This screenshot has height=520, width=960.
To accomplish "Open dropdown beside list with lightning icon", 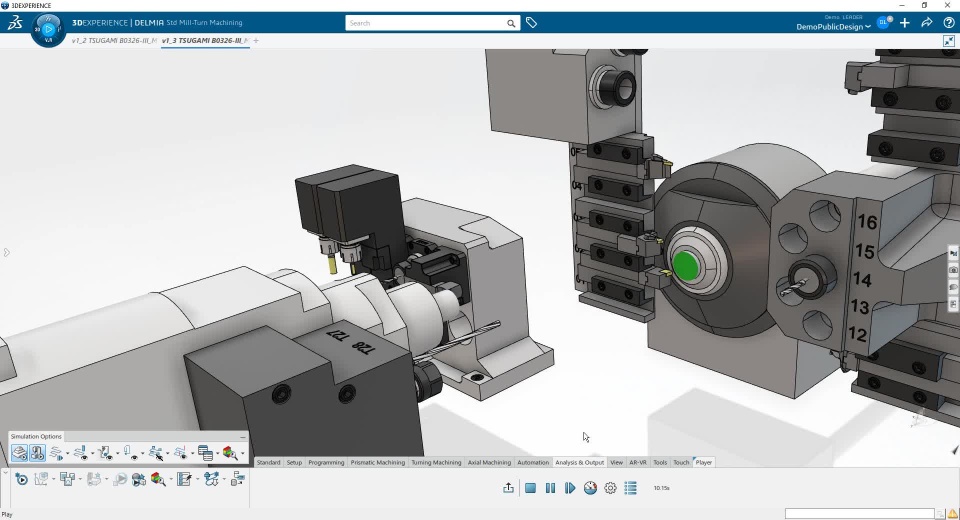I will [197, 479].
